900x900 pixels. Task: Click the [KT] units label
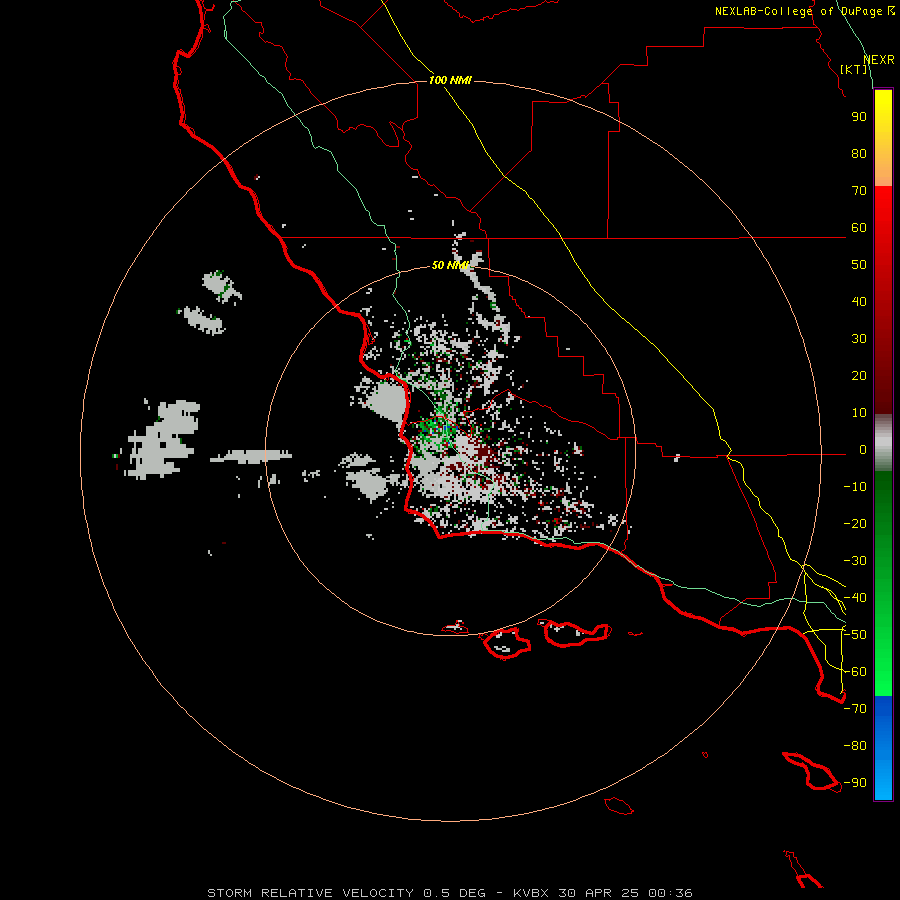click(854, 69)
